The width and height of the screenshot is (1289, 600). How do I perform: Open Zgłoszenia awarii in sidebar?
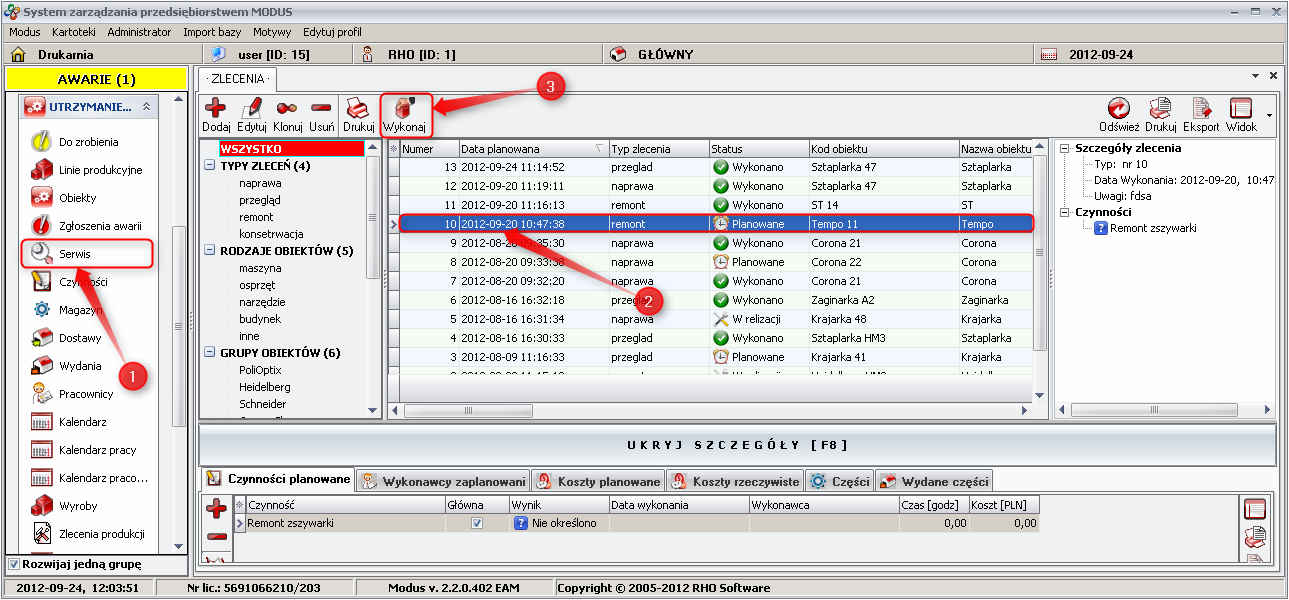tap(99, 226)
